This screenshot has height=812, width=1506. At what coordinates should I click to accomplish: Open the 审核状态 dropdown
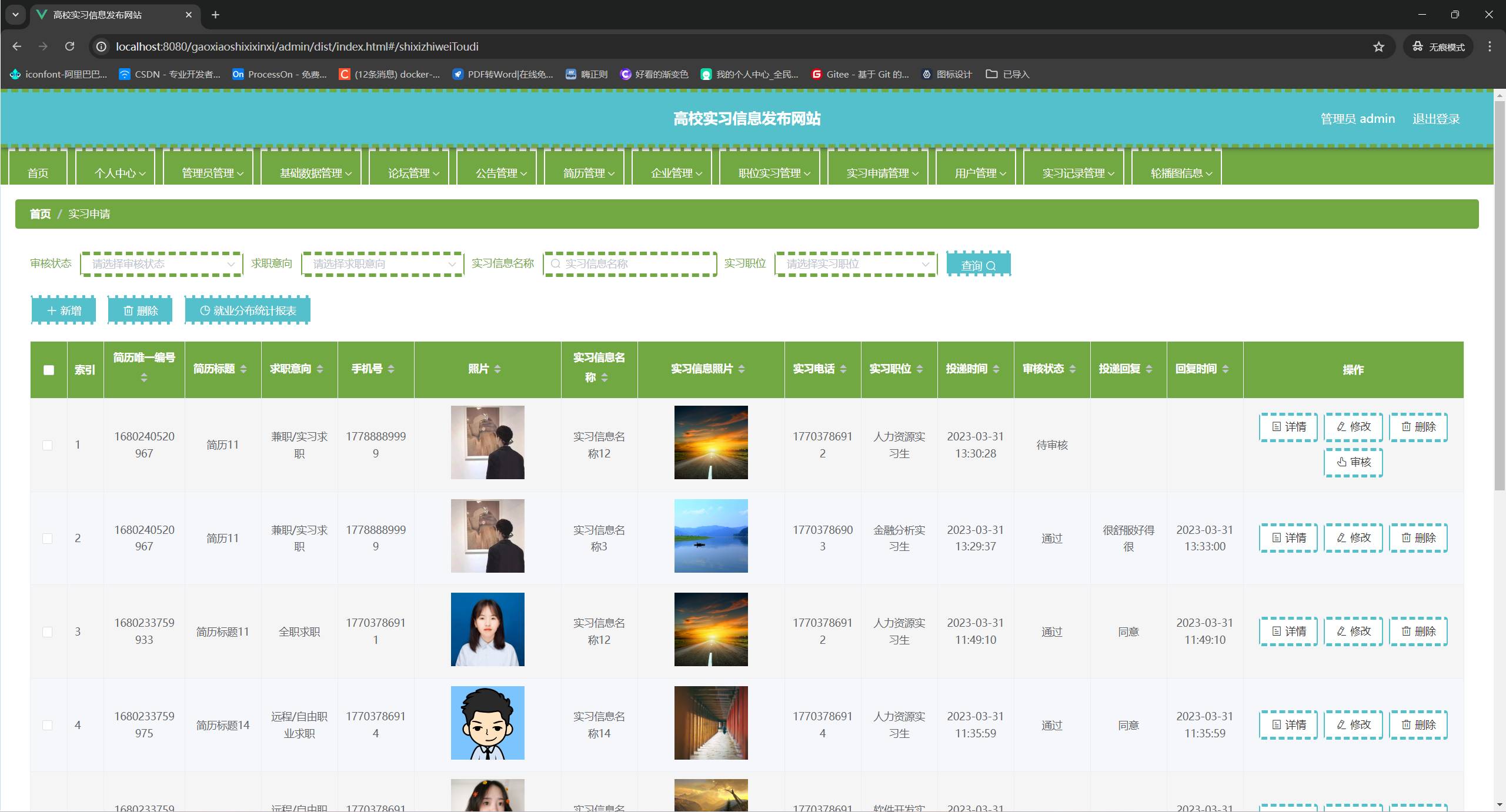[162, 264]
